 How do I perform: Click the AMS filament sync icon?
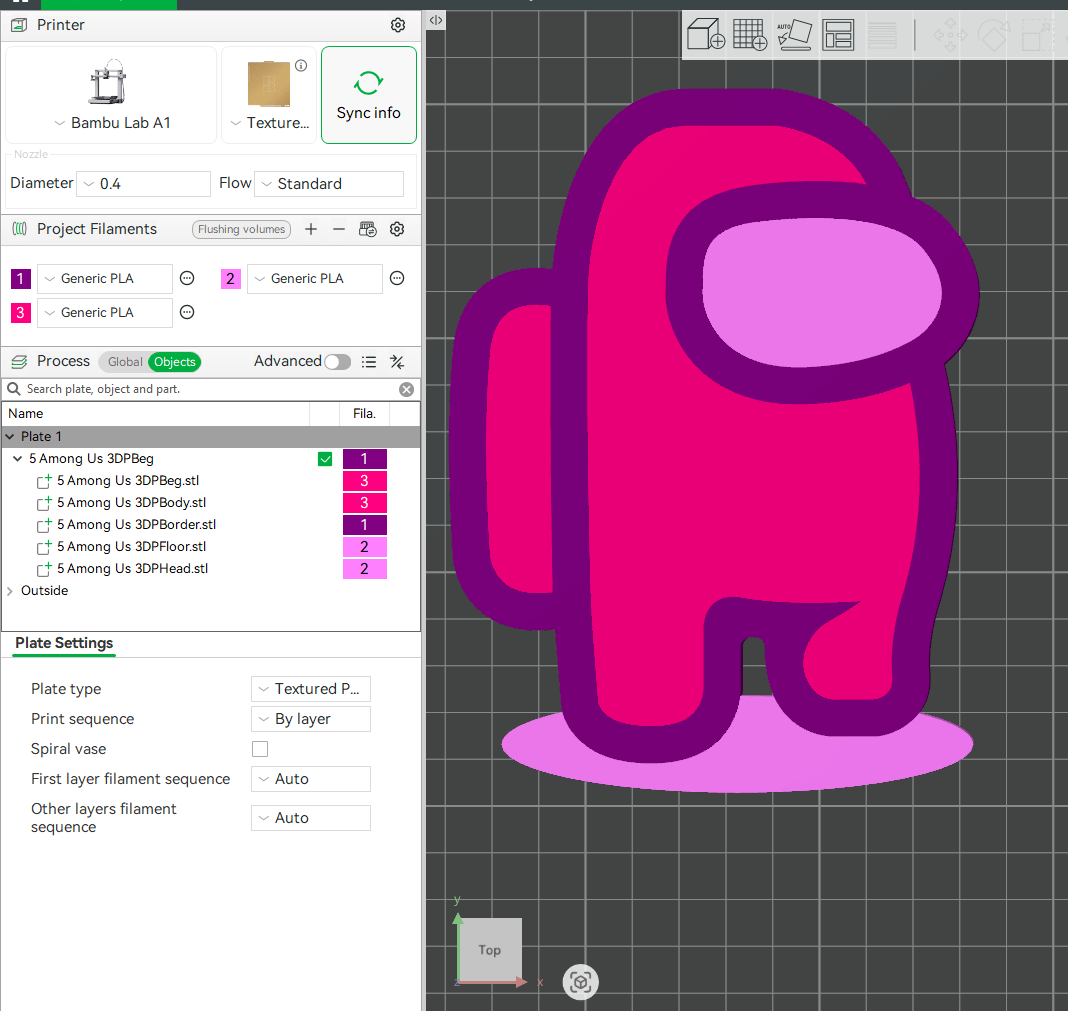click(367, 229)
